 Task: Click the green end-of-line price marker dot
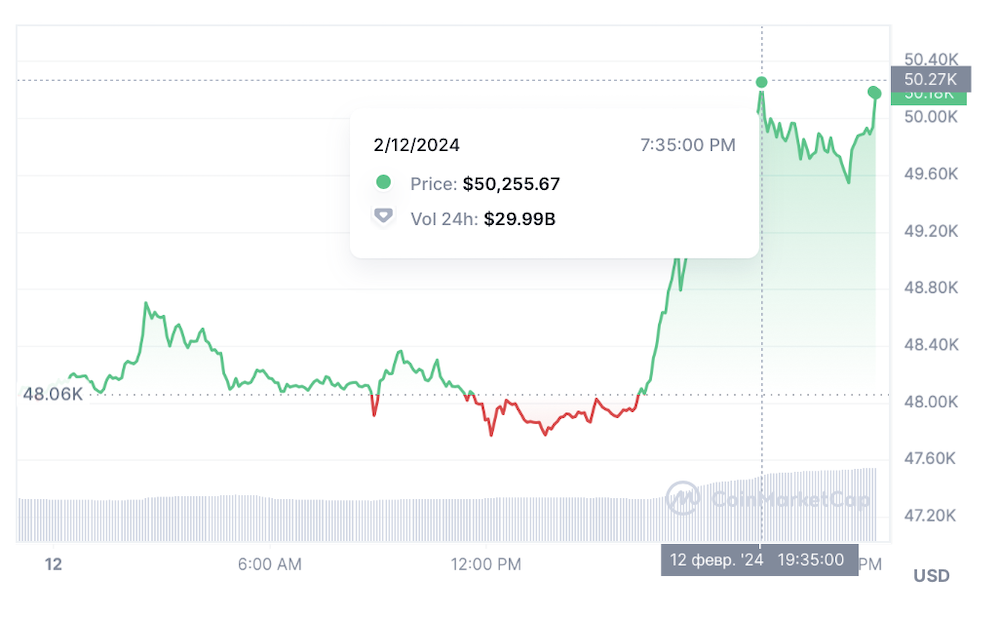coord(875,93)
